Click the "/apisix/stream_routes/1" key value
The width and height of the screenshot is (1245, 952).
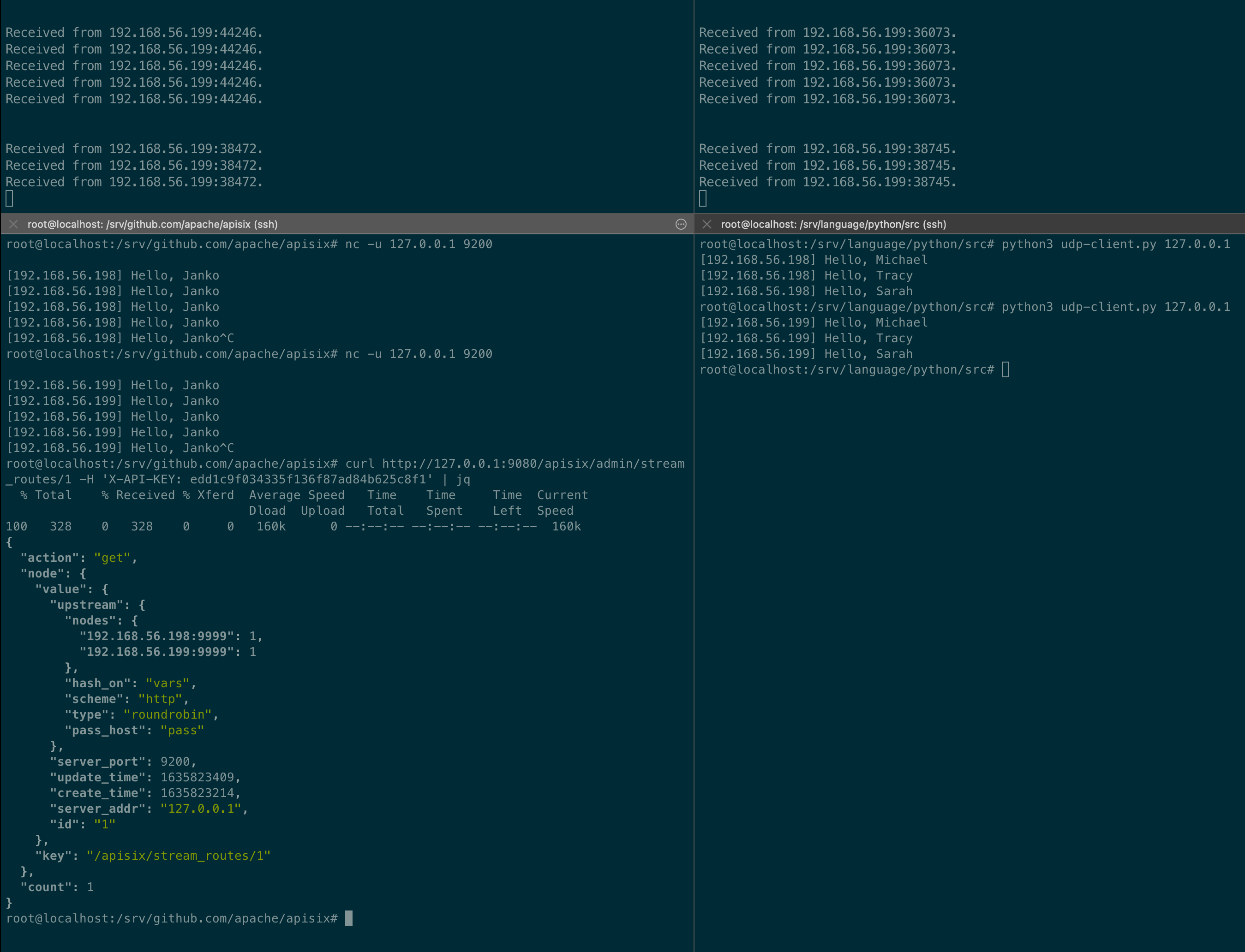click(x=179, y=856)
